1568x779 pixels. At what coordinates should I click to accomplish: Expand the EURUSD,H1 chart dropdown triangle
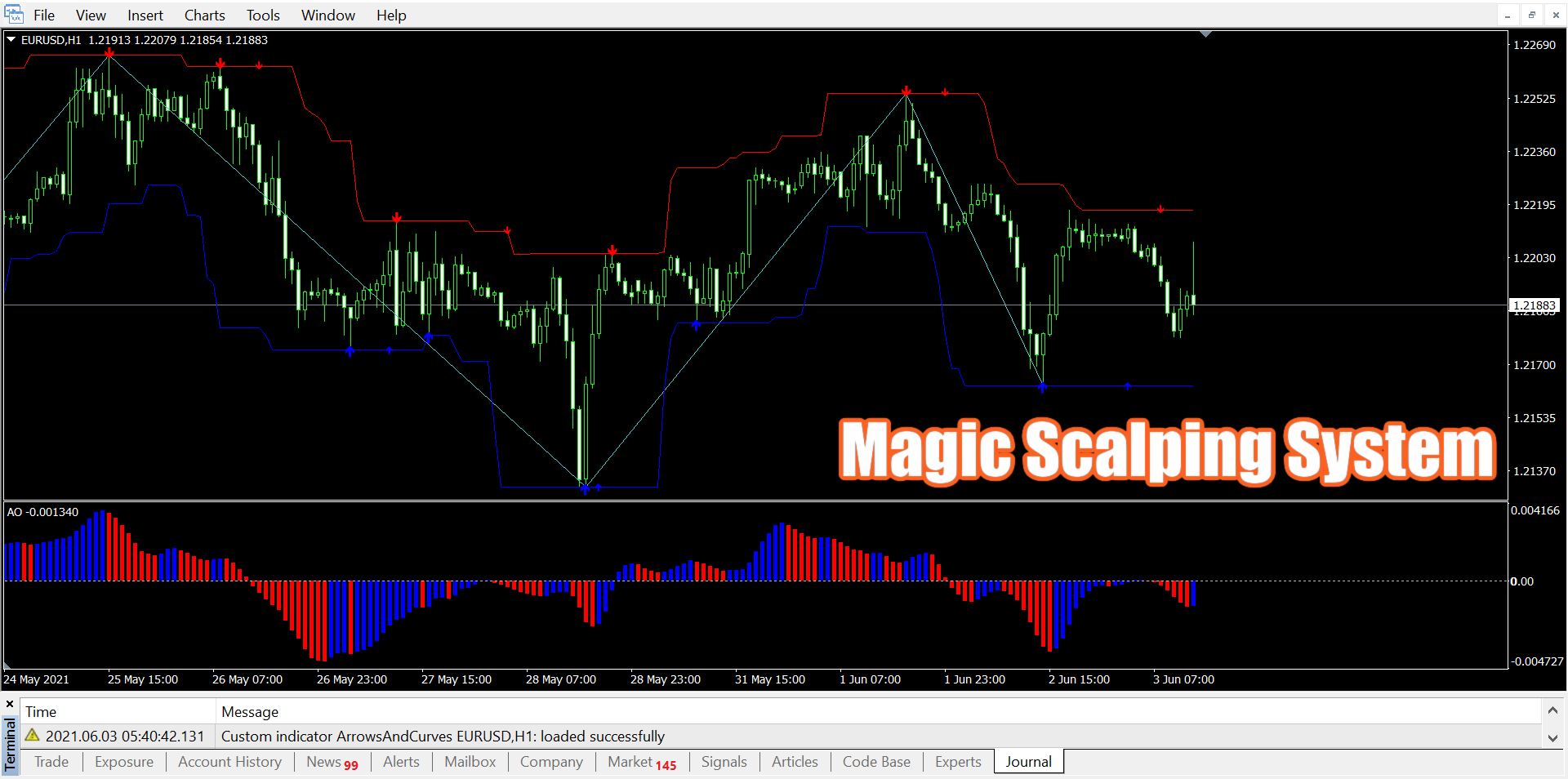[x=11, y=39]
